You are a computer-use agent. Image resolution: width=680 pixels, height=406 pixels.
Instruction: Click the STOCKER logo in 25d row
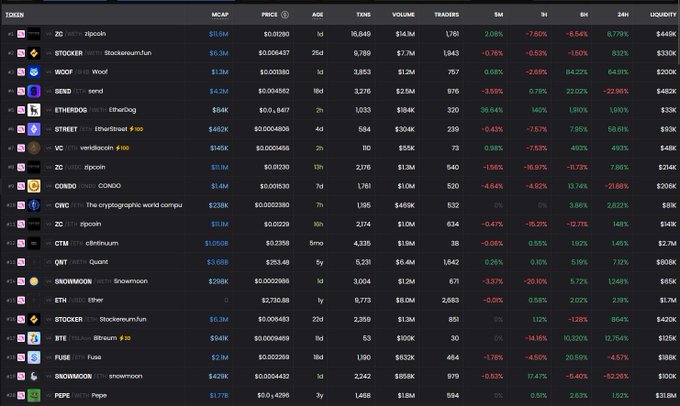[x=34, y=53]
